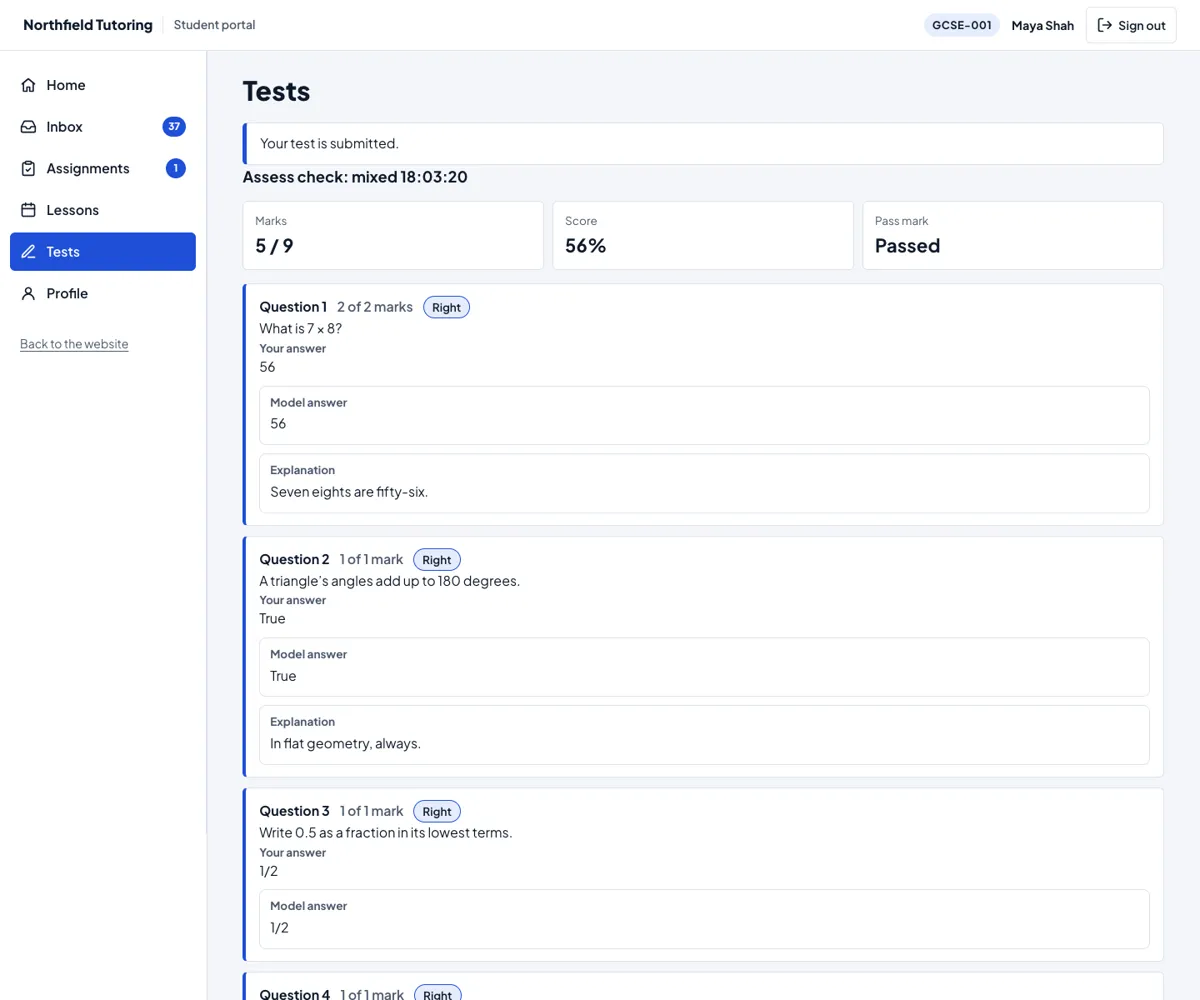Click the GCSE-001 course badge
This screenshot has height=1000, width=1200.
pos(962,25)
